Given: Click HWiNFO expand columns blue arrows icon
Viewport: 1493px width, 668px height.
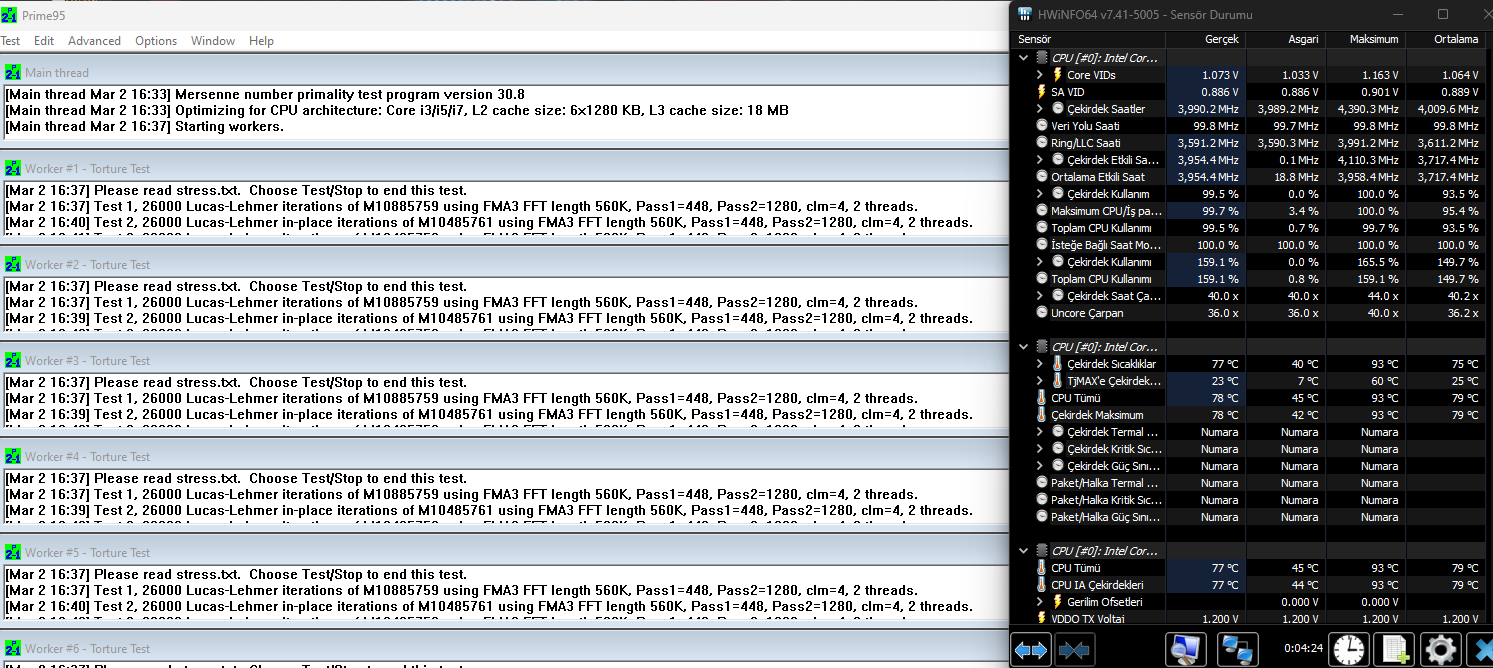Looking at the screenshot, I should point(1031,649).
